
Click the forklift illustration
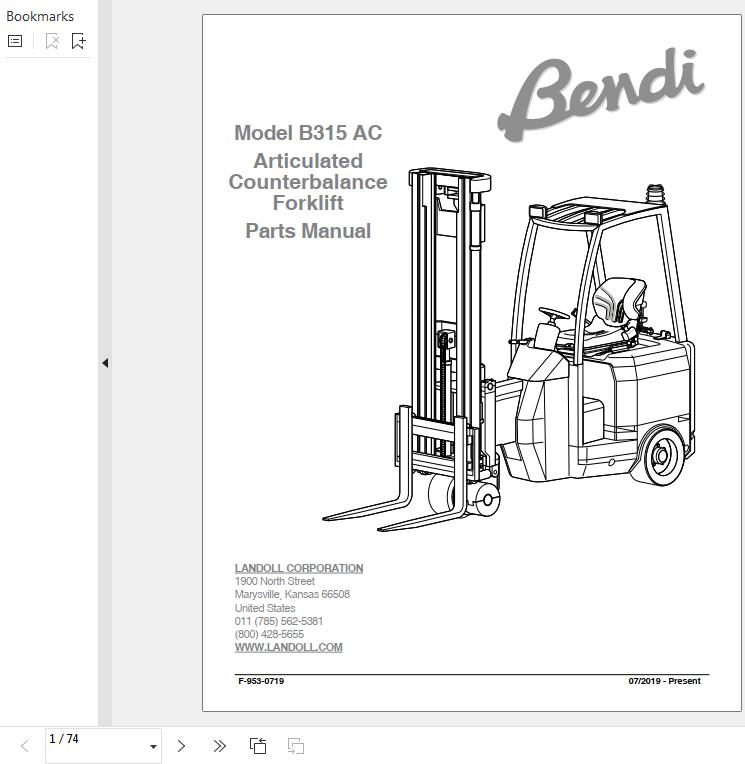(x=508, y=350)
